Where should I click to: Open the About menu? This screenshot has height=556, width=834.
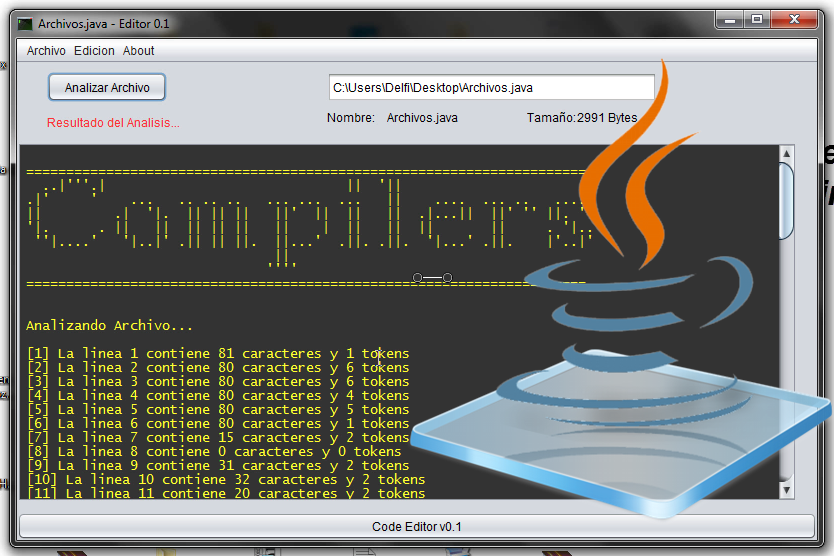point(138,51)
